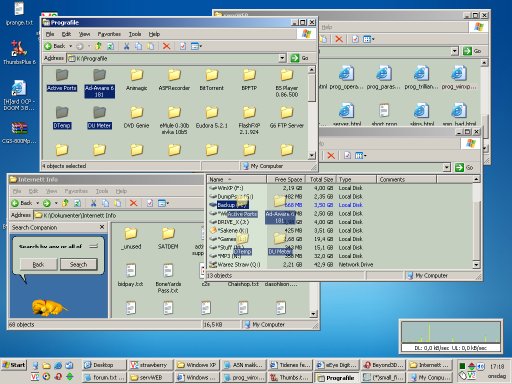Select the BitTorrent folder
This screenshot has height=384, width=512.
(212, 80)
